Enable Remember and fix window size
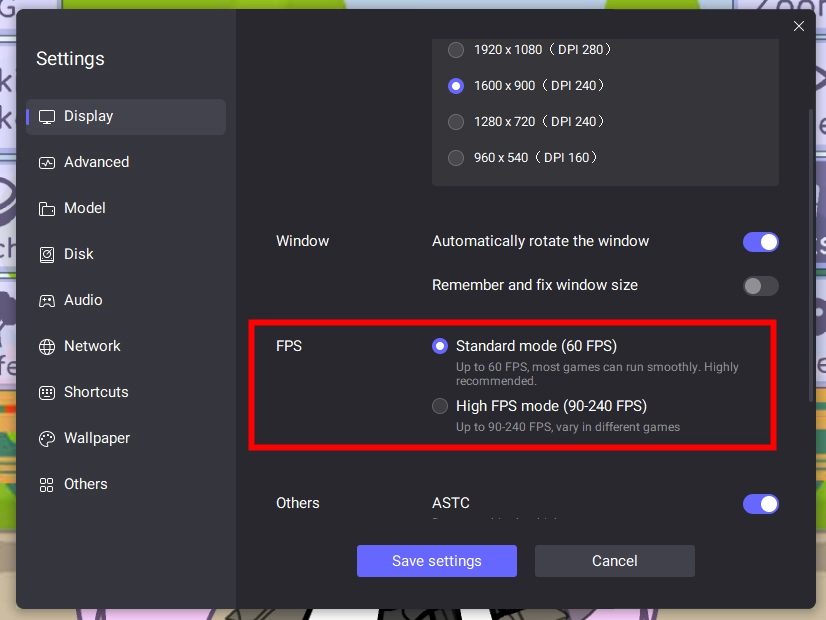 (760, 286)
